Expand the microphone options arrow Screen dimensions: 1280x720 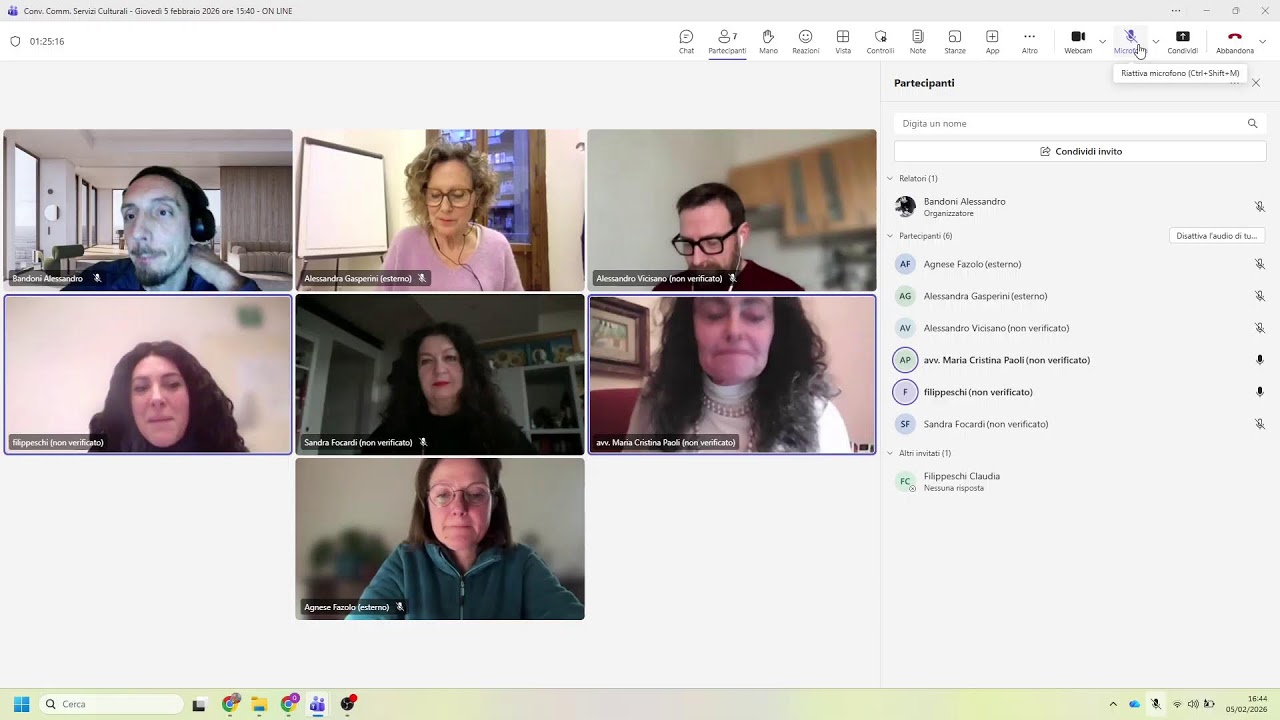(x=1156, y=41)
